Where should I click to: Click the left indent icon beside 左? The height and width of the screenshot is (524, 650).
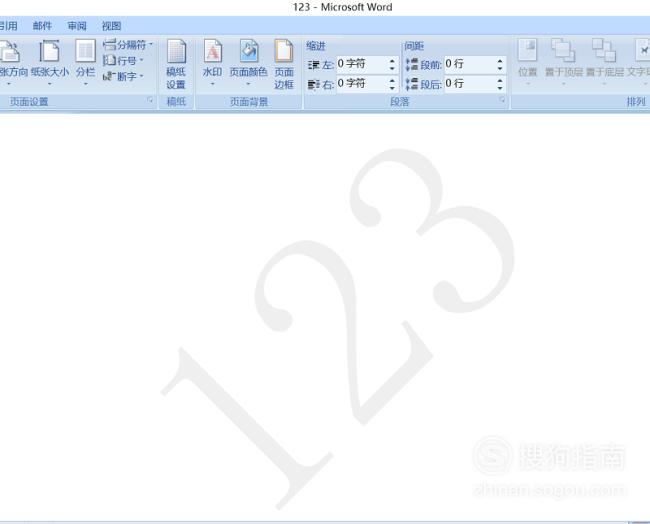(314, 65)
